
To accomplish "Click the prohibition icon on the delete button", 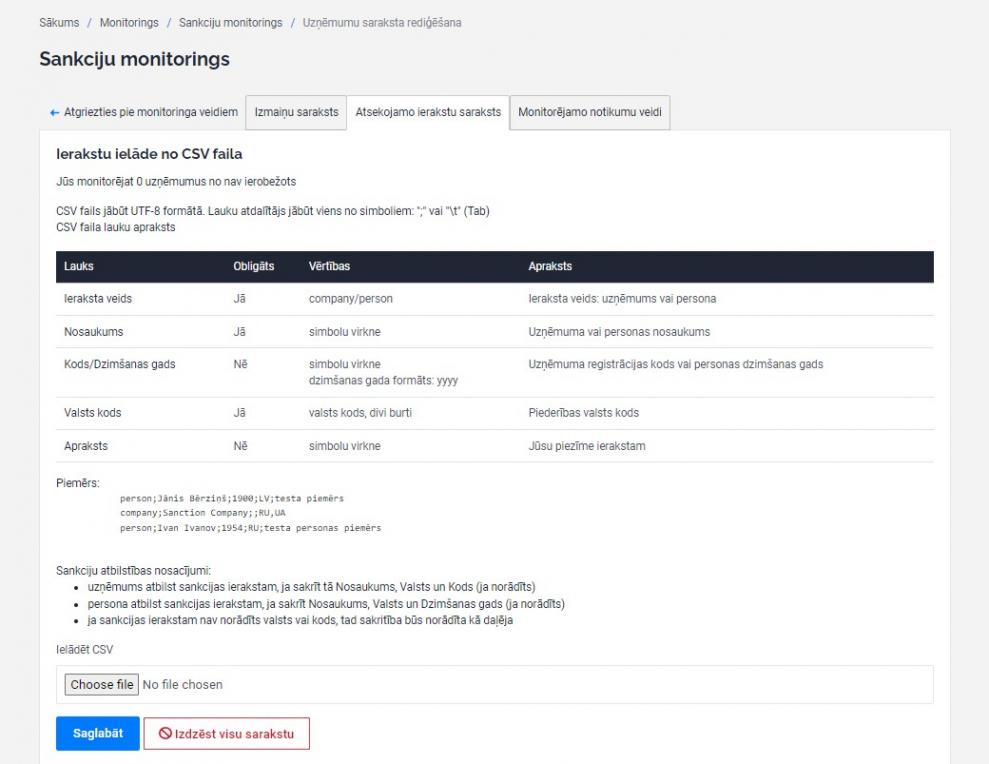I will (164, 734).
